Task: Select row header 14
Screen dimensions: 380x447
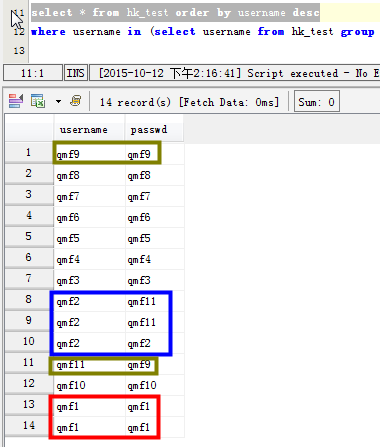Action: tap(29, 426)
